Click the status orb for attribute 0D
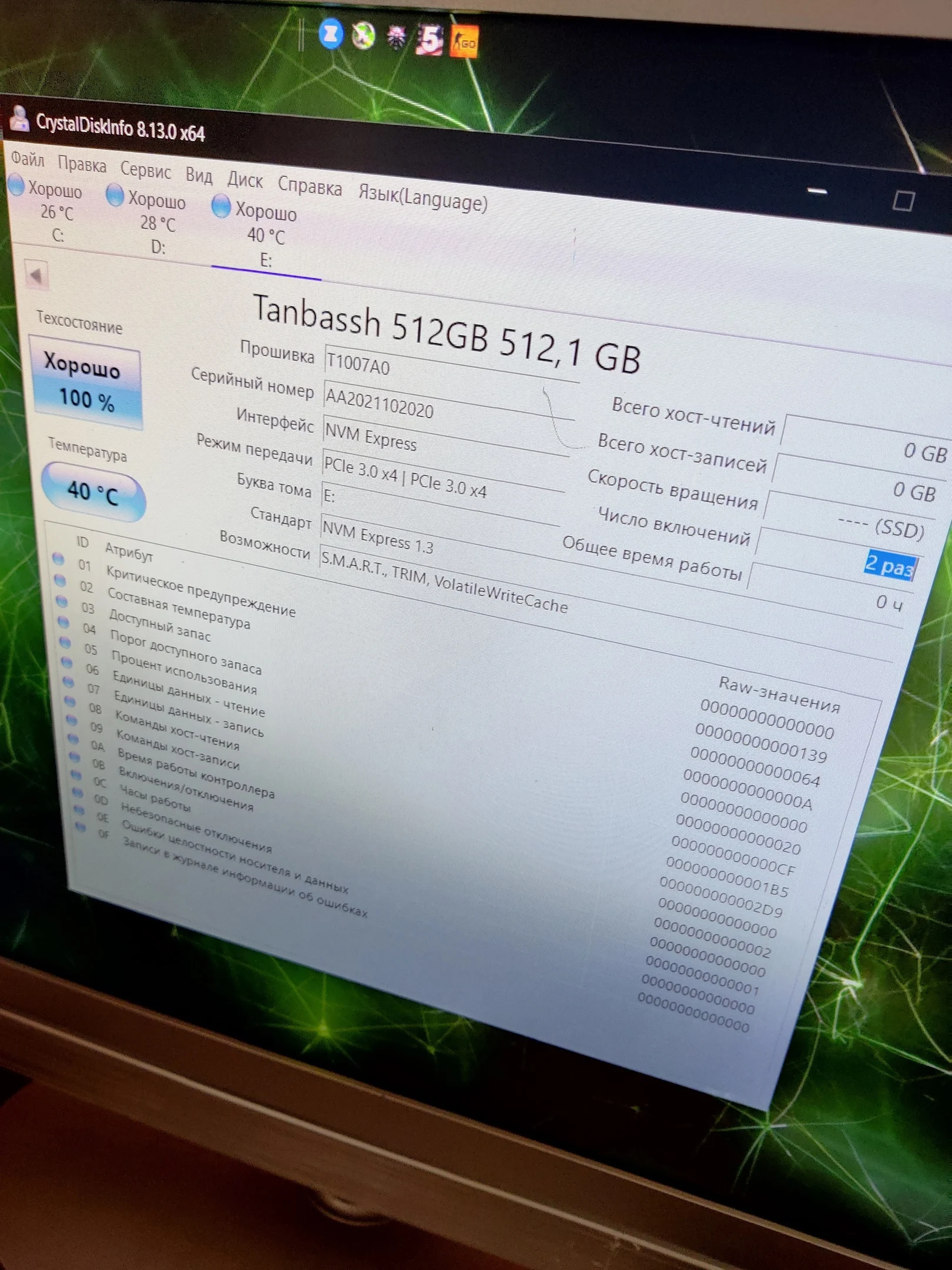This screenshot has width=952, height=1270. pyautogui.click(x=78, y=793)
